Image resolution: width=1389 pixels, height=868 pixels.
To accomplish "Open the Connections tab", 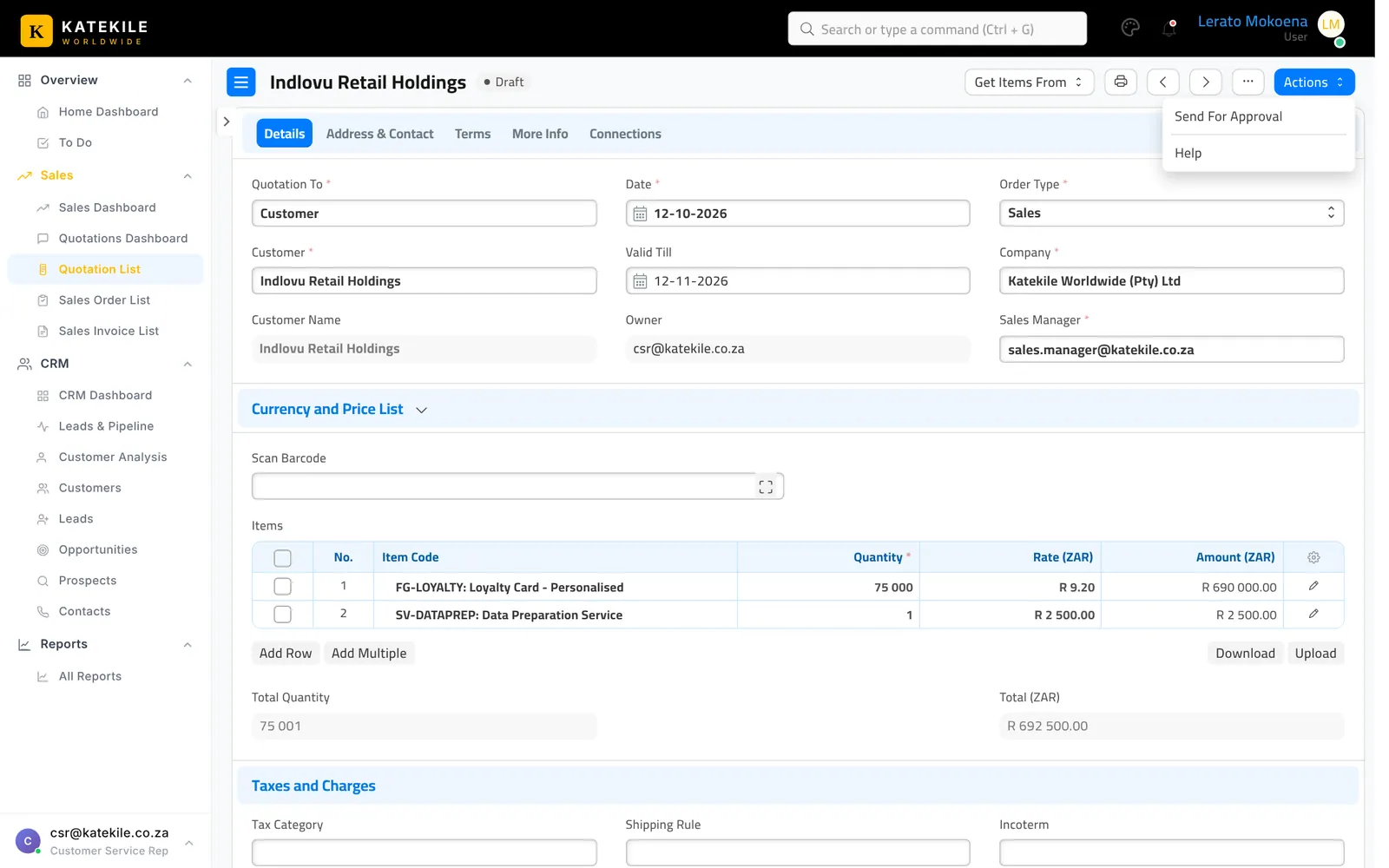I will click(x=625, y=134).
